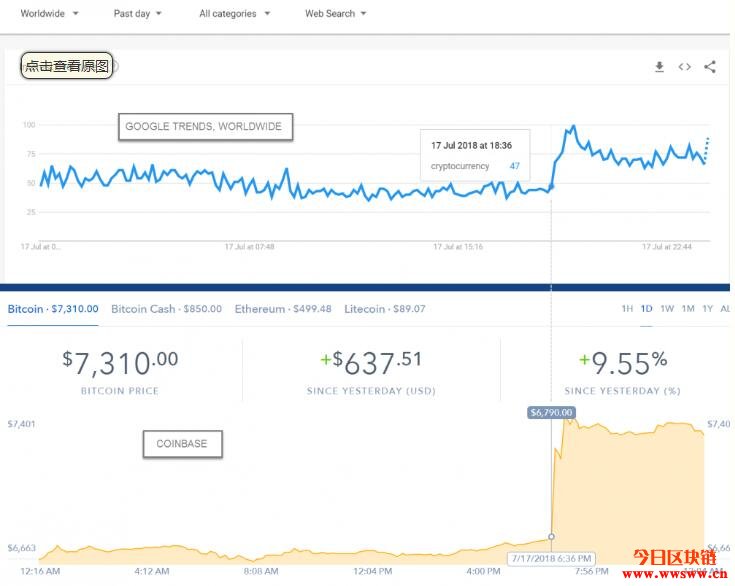
Task: Click the view original image button
Action: 67,66
